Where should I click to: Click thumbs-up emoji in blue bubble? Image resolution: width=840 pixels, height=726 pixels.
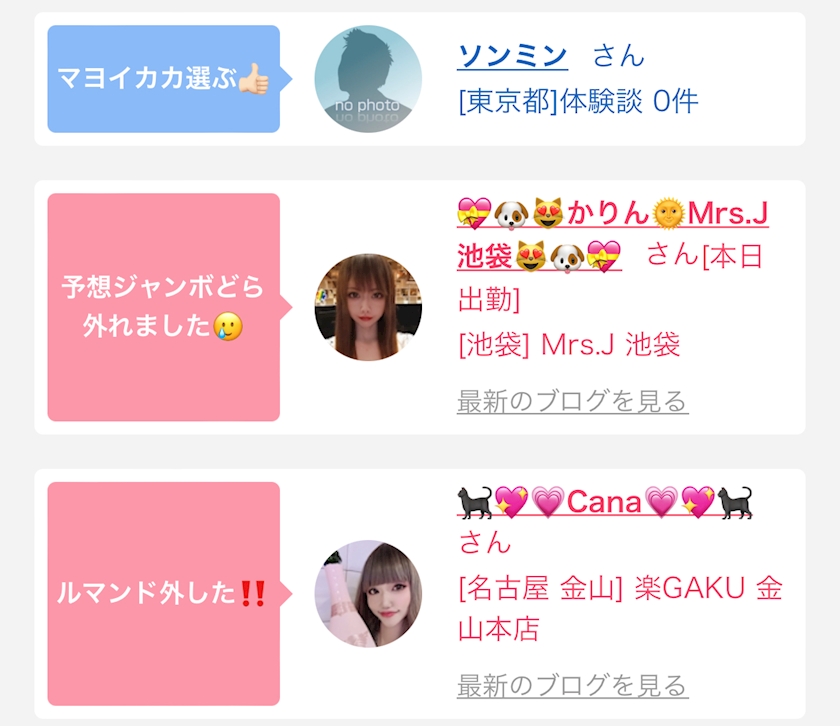254,79
